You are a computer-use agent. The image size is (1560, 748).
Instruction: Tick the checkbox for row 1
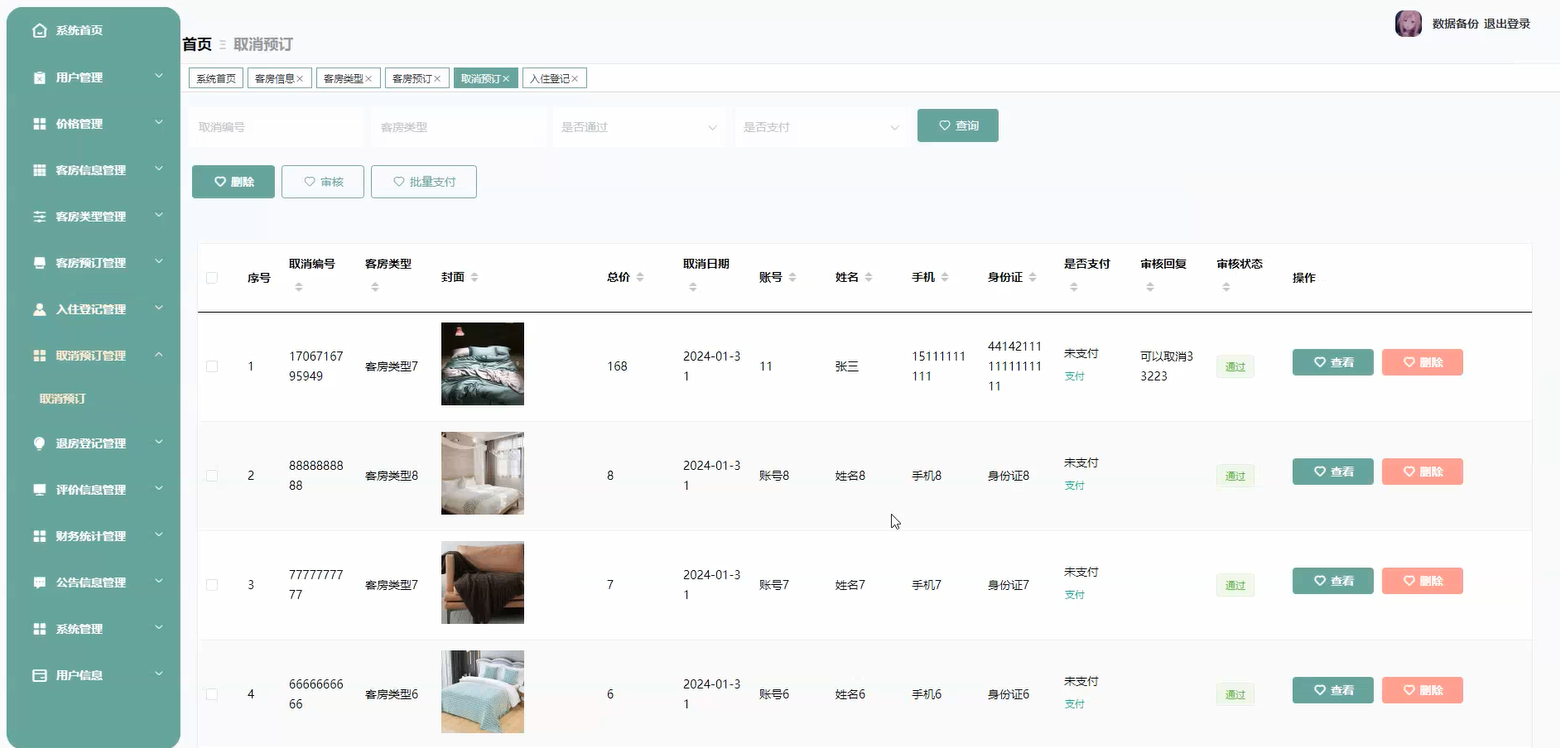click(211, 366)
